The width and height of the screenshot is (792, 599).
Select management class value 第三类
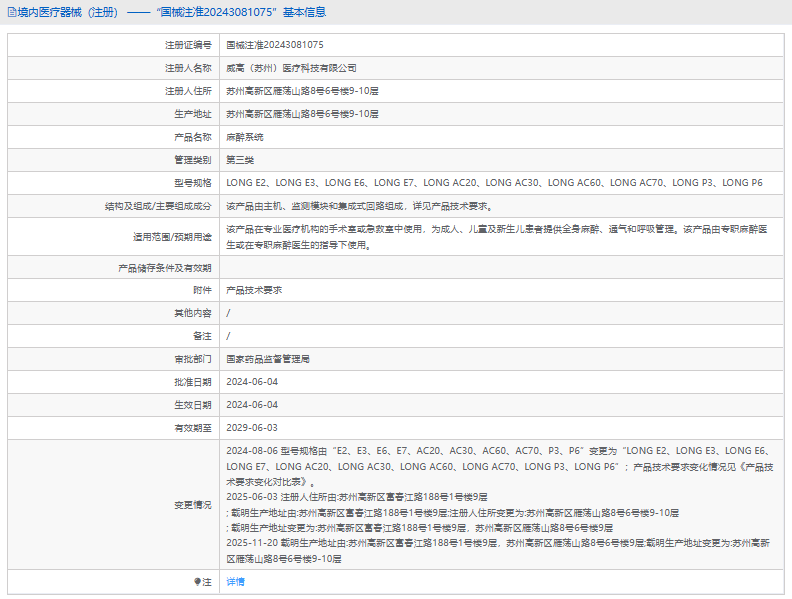240,160
